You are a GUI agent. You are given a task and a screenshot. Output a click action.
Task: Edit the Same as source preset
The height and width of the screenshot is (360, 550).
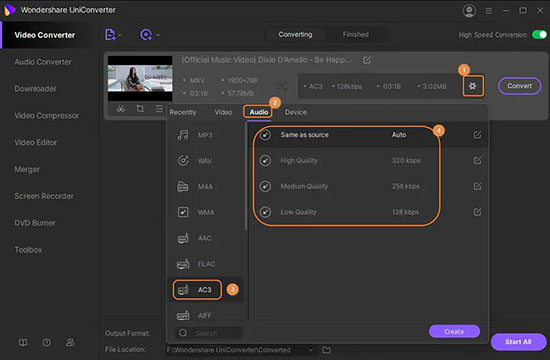477,135
